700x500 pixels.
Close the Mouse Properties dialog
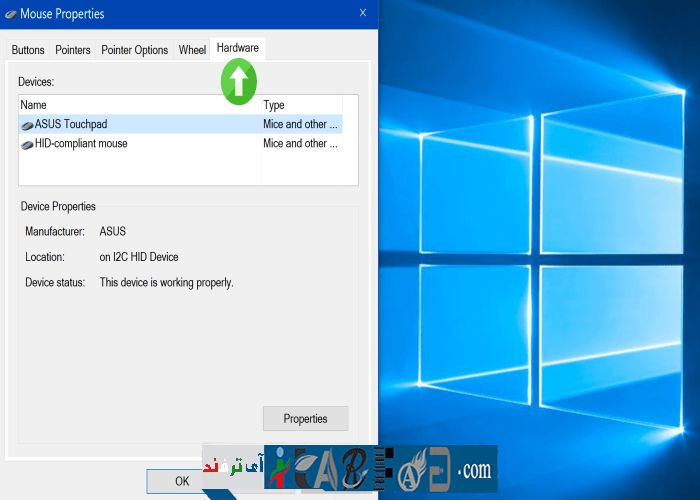point(361,14)
